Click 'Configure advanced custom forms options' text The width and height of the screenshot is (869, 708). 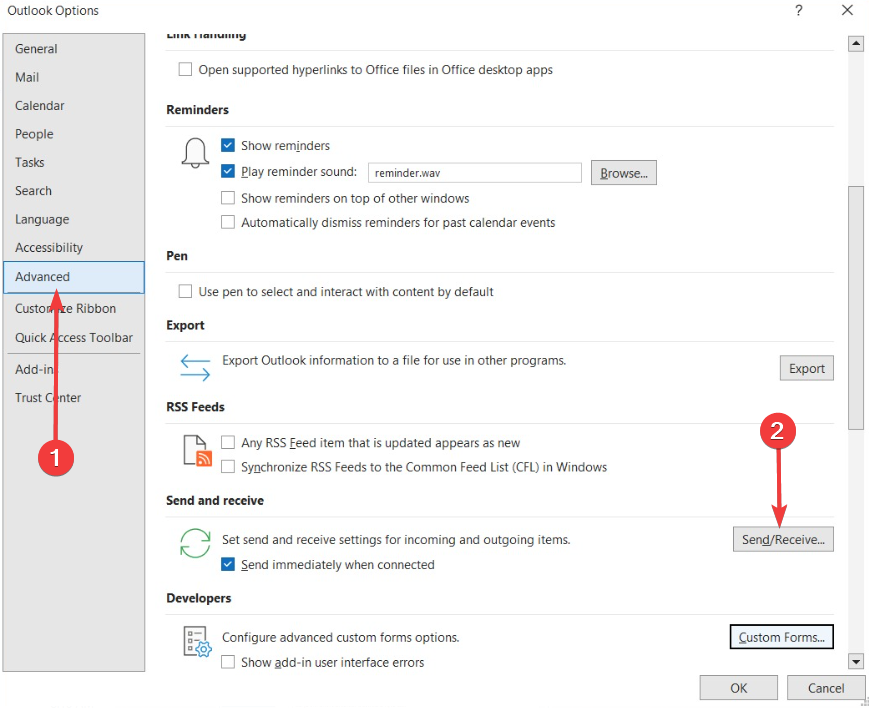pyautogui.click(x=341, y=638)
